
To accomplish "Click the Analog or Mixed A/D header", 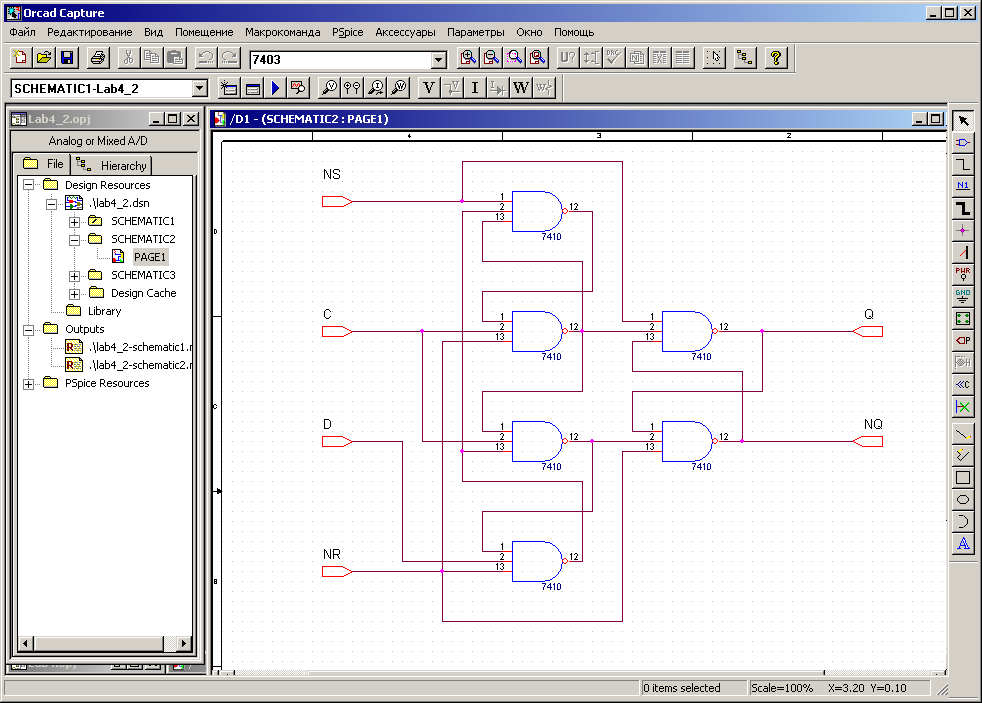I will pyautogui.click(x=98, y=141).
